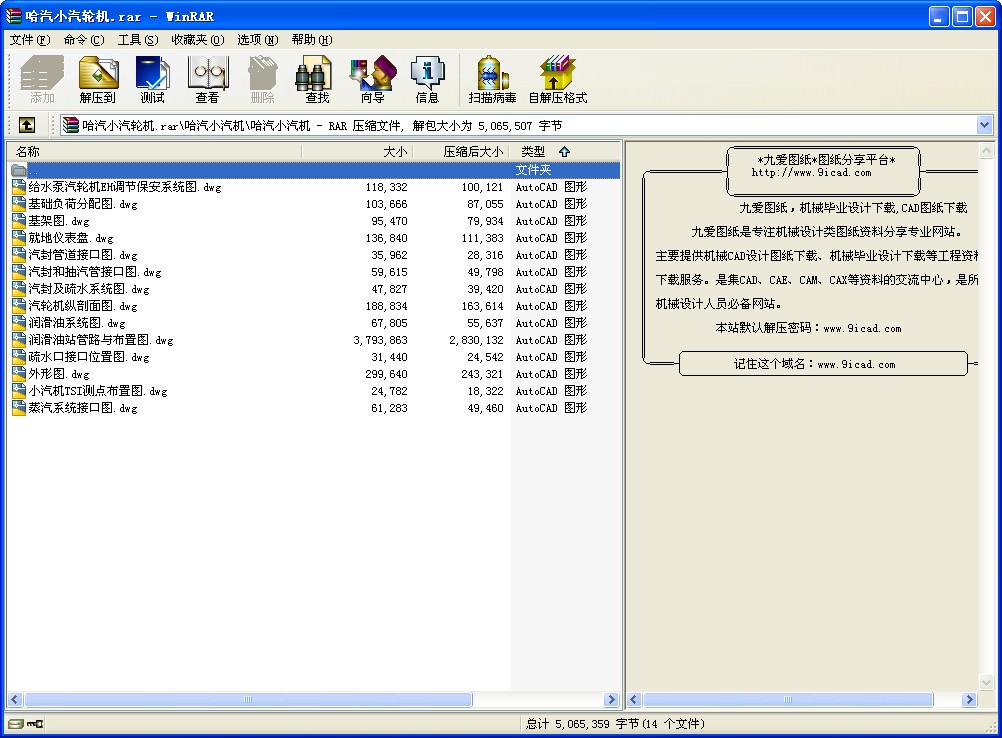Sort by the 大小 column header
Viewport: 1002px width, 738px height.
[395, 151]
